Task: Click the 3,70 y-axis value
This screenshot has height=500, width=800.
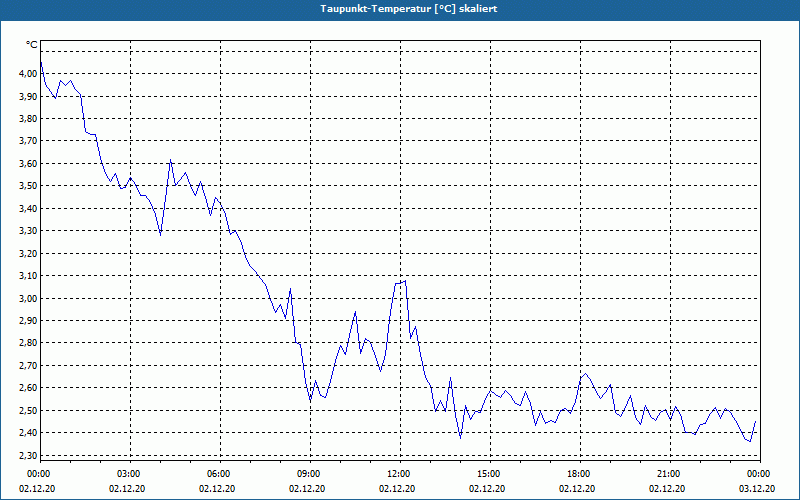Action: coord(28,141)
